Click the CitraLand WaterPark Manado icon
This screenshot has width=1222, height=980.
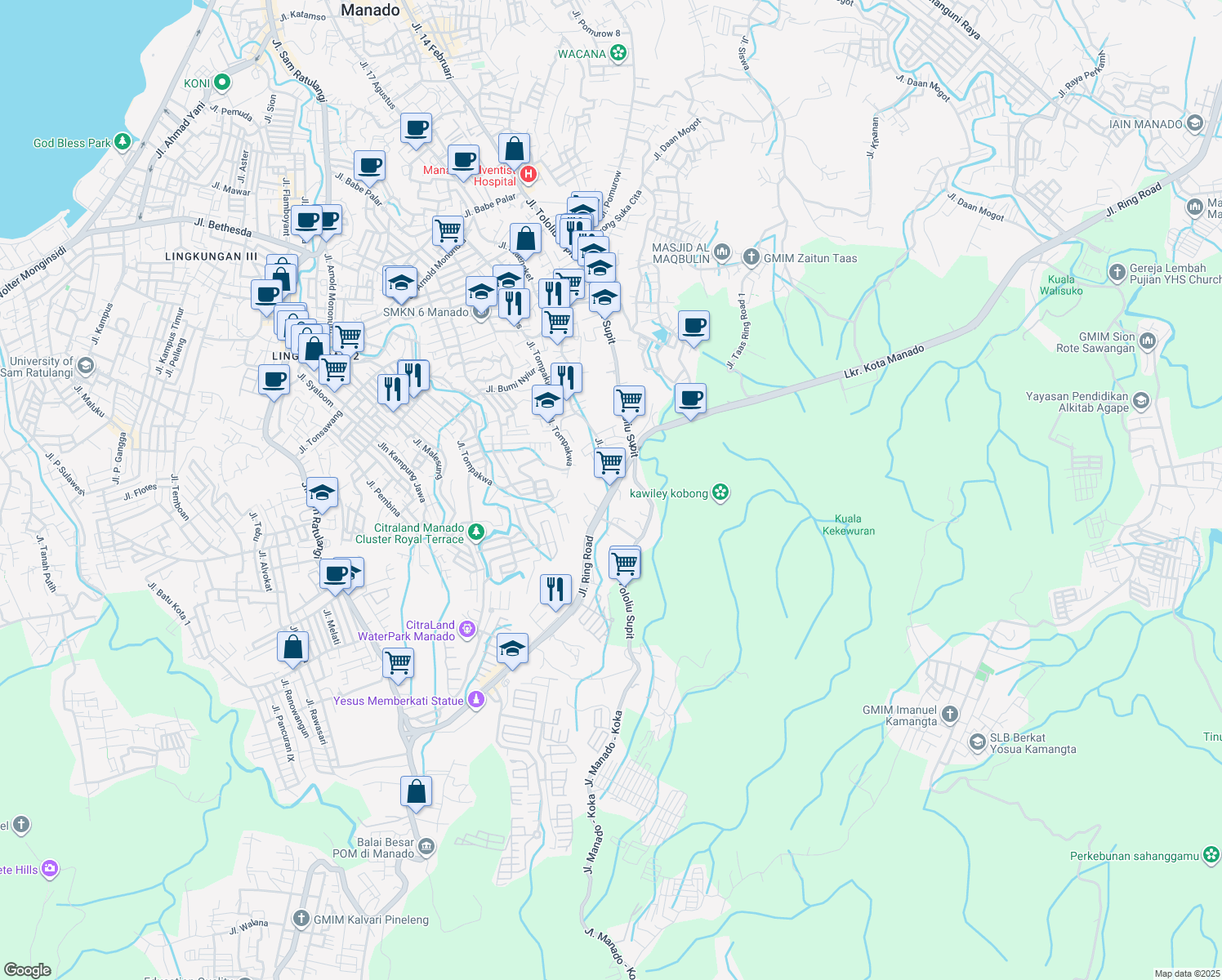[x=466, y=629]
